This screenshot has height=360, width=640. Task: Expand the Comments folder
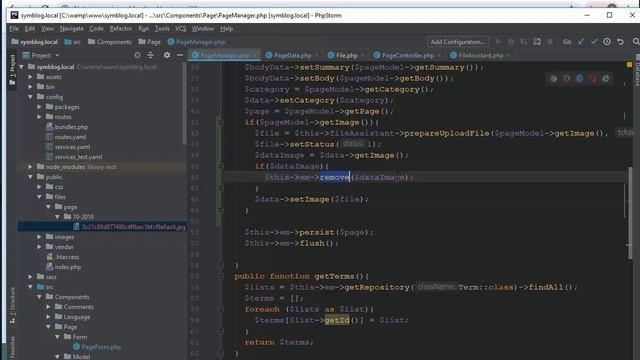click(49, 307)
